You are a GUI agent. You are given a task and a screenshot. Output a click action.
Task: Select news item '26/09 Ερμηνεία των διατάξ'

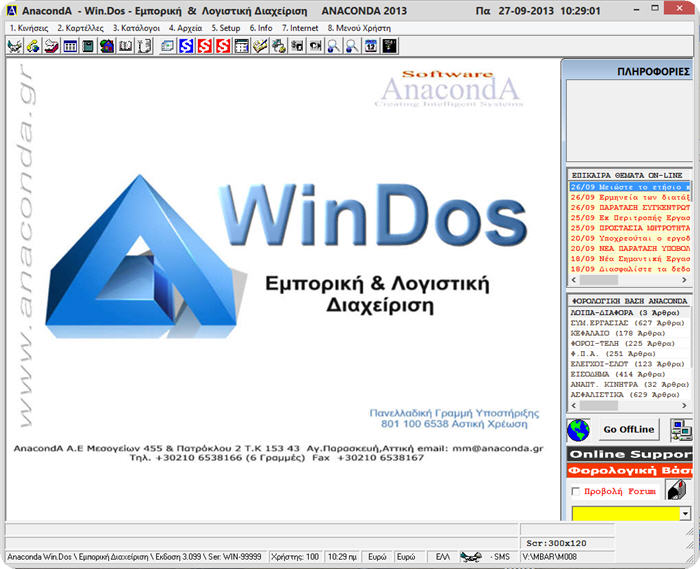630,197
